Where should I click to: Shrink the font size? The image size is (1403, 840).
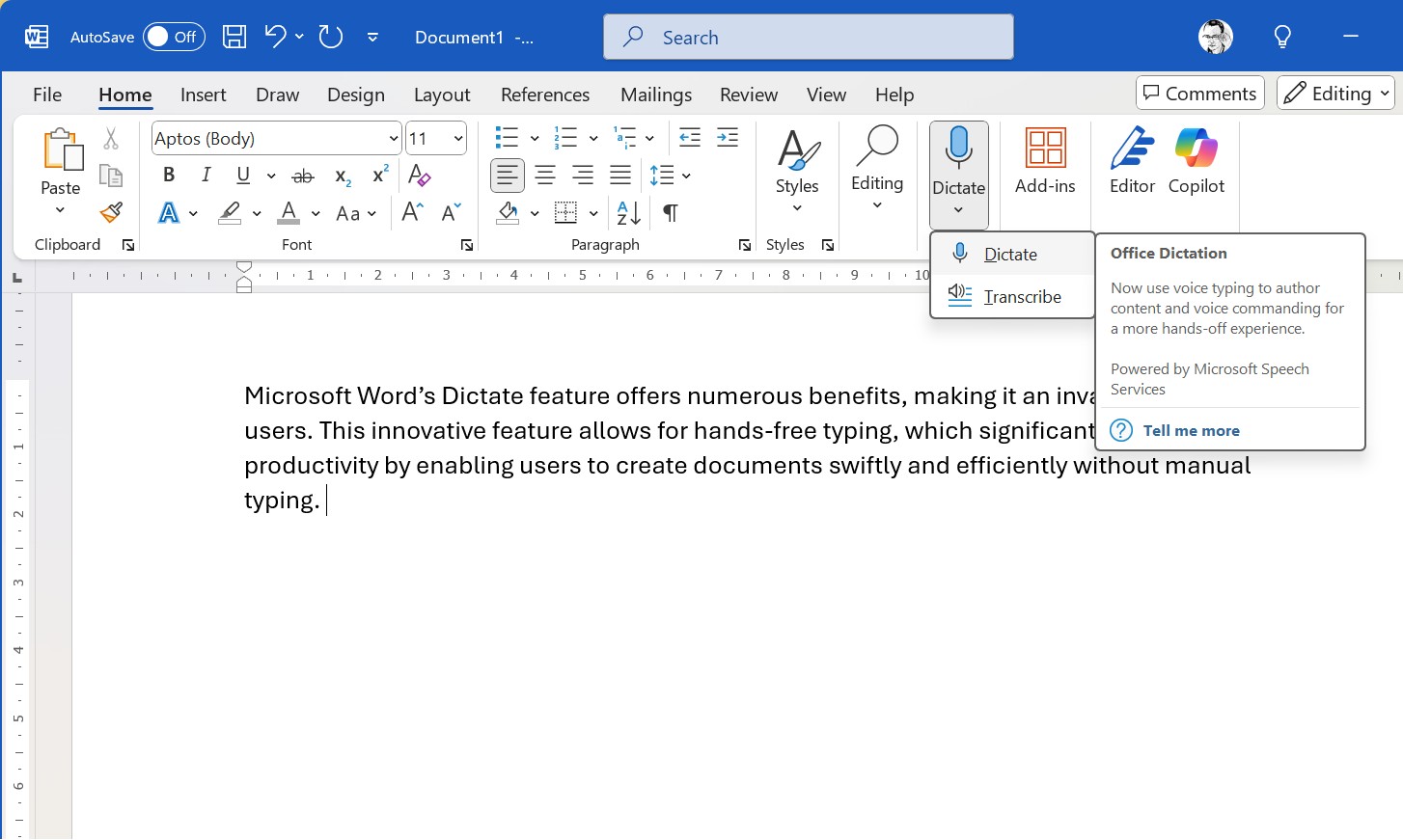(x=451, y=212)
